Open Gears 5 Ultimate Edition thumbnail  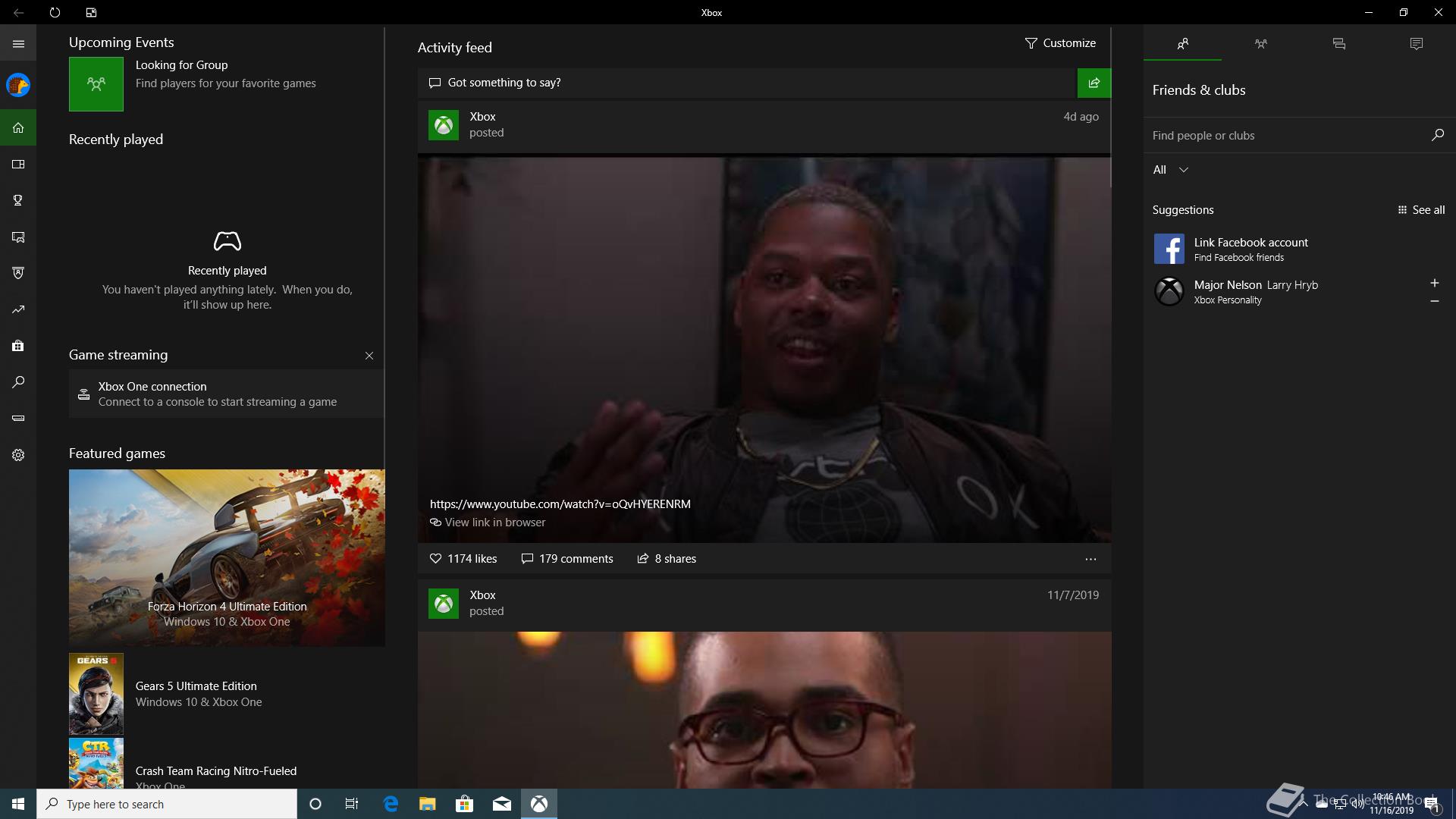coord(96,694)
